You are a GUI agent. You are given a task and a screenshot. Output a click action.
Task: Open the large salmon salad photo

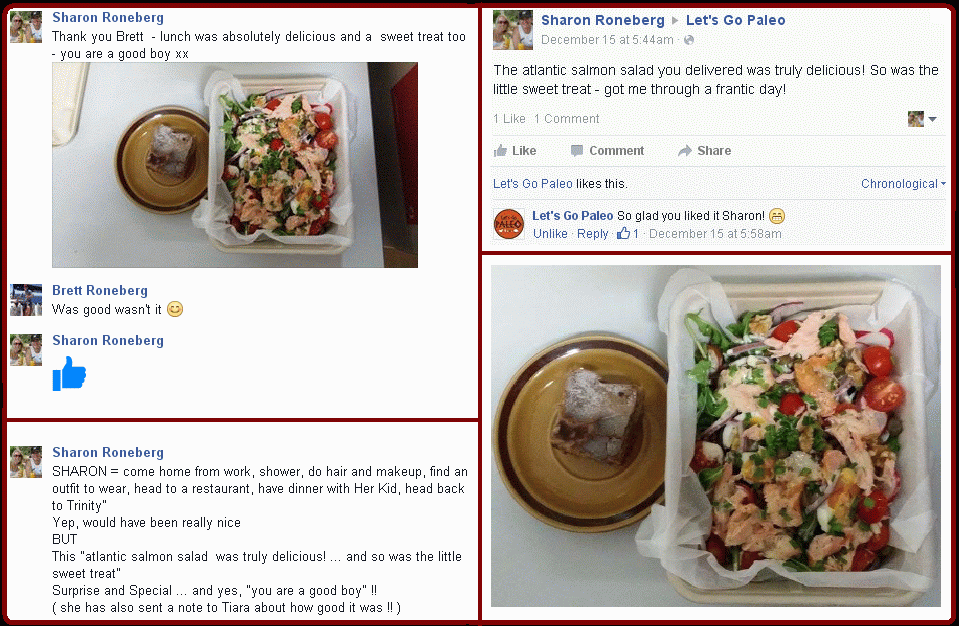[716, 436]
